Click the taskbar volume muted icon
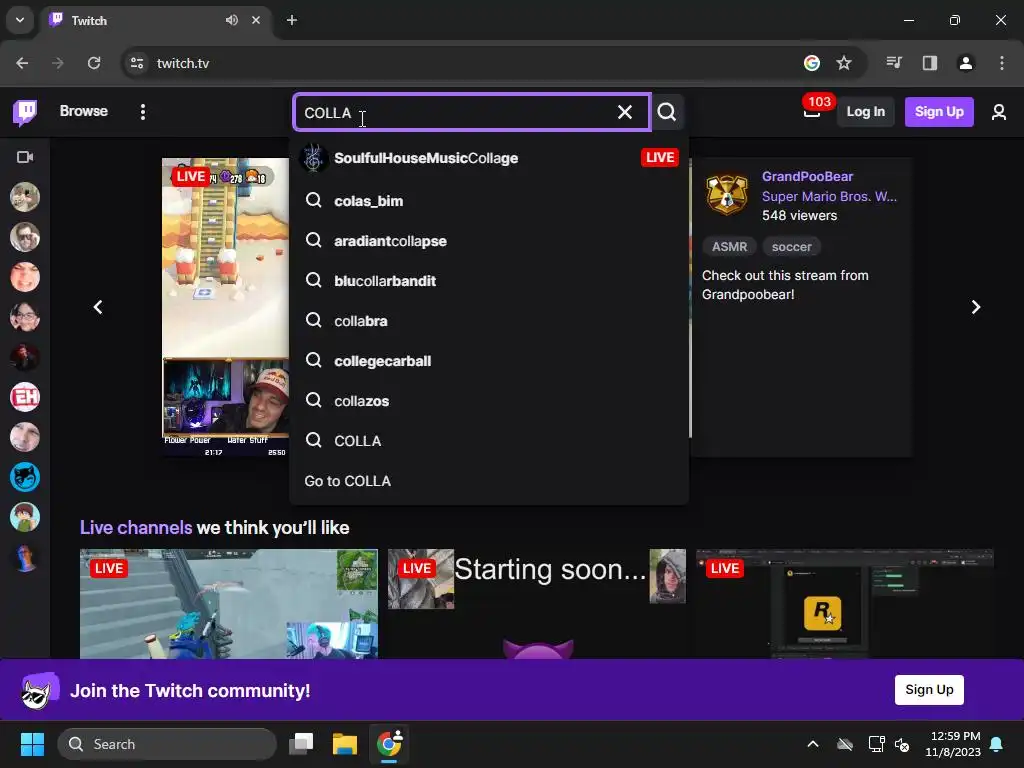Image resolution: width=1024 pixels, height=768 pixels. point(903,744)
